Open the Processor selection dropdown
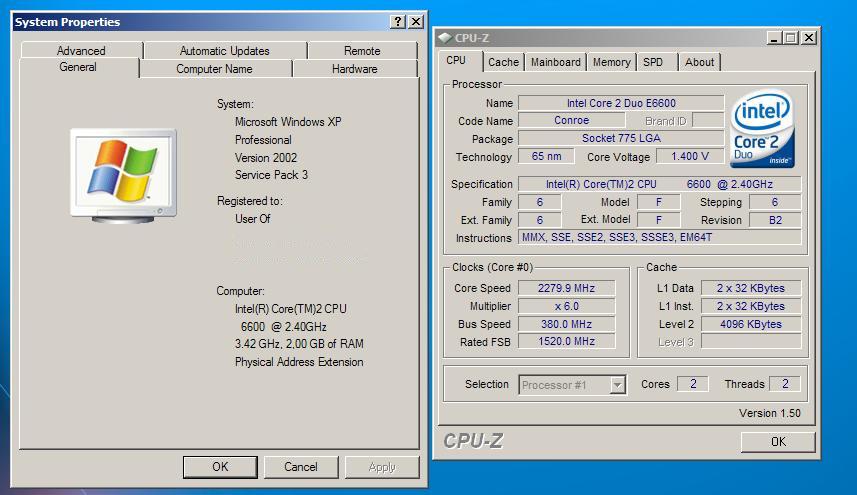 (617, 385)
